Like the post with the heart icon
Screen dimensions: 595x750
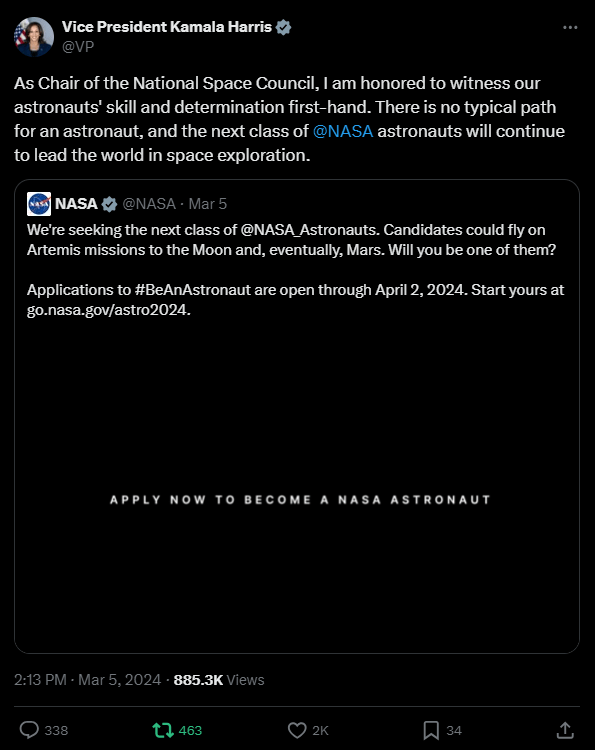(297, 730)
